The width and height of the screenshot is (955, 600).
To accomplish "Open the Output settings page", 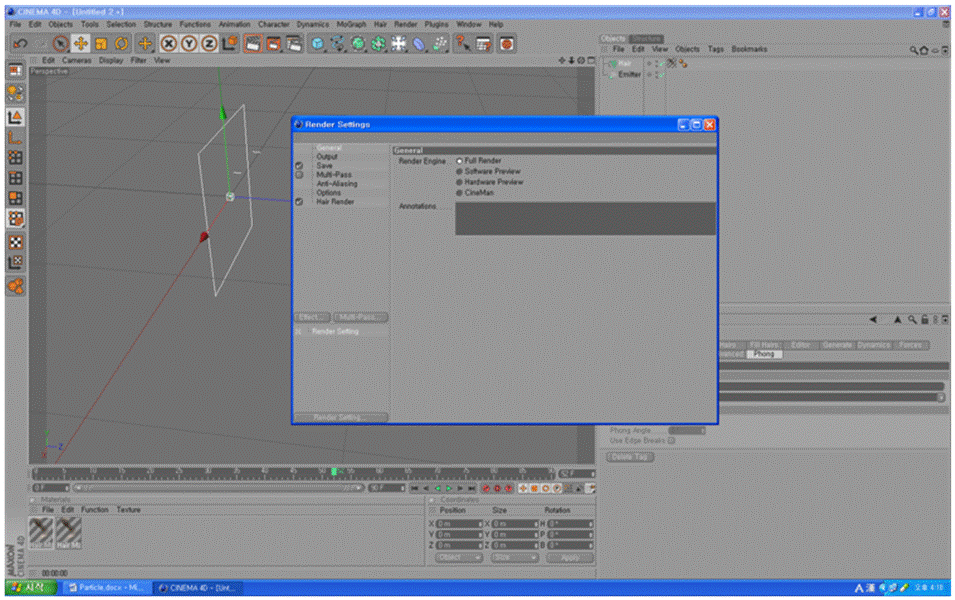I will (x=327, y=157).
